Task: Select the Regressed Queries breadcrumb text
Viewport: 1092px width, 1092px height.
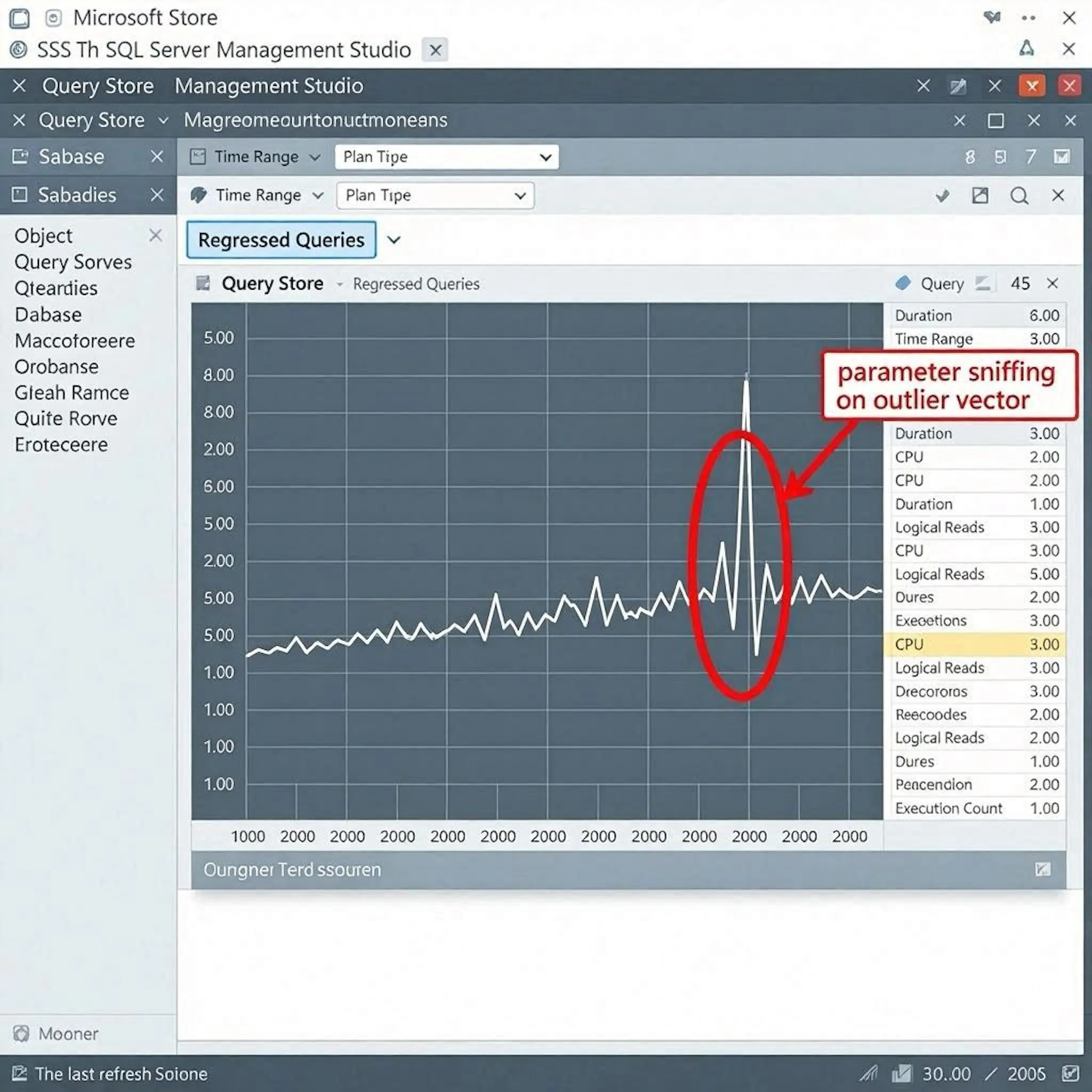Action: coord(416,284)
